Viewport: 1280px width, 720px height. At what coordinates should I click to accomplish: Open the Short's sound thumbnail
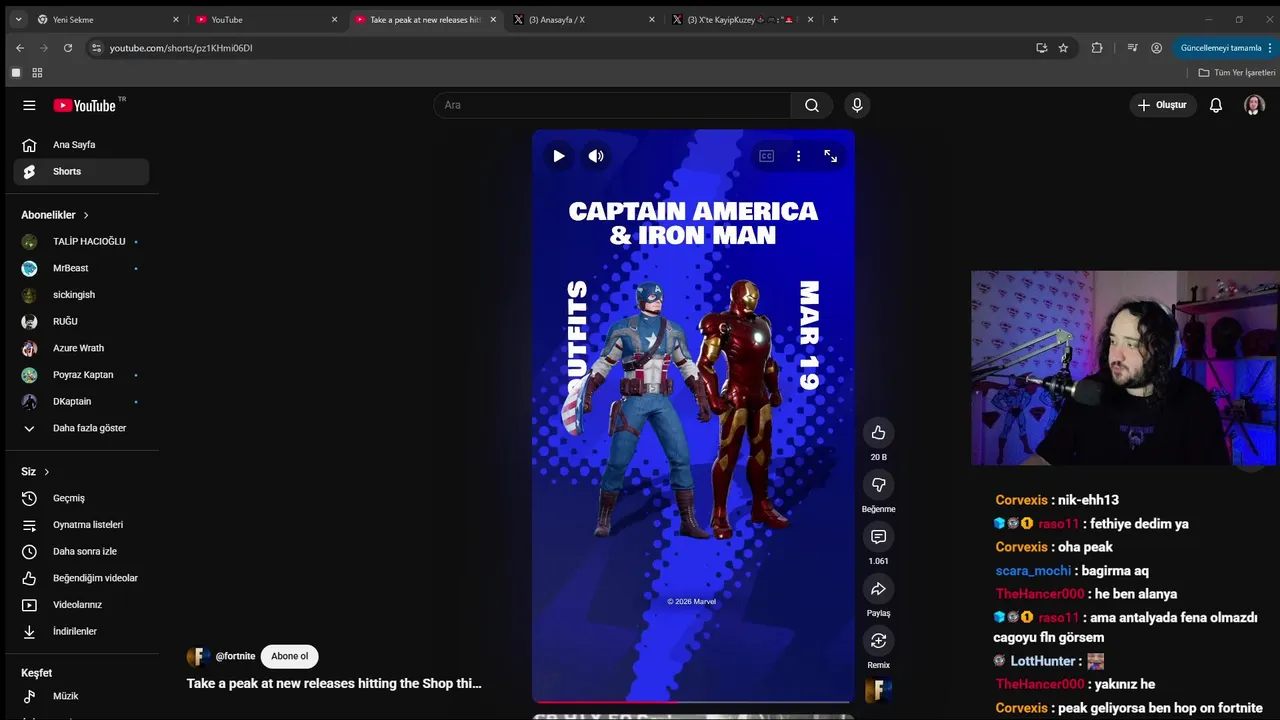(878, 690)
